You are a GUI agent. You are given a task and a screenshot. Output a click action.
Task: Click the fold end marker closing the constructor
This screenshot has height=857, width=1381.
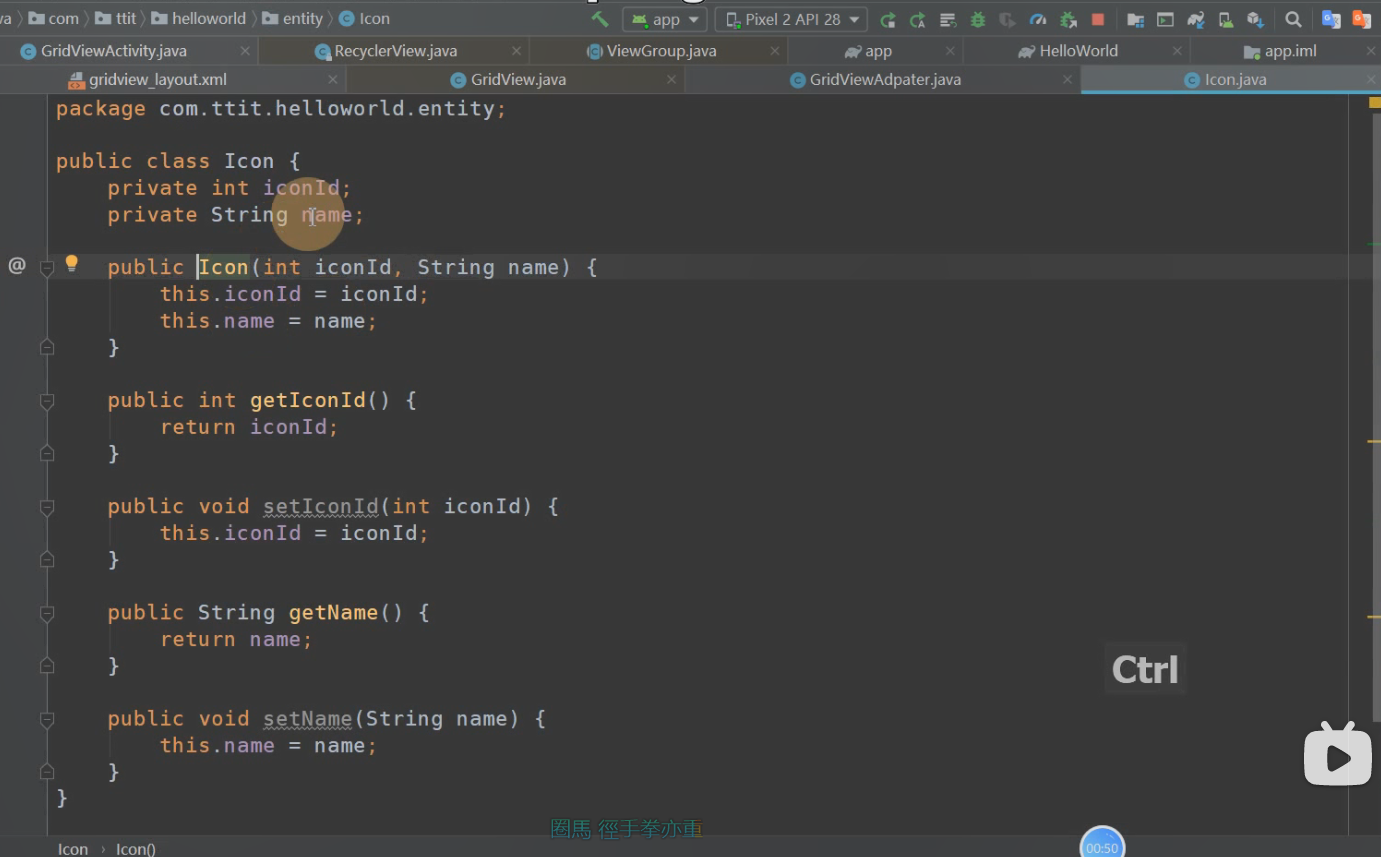coord(47,347)
